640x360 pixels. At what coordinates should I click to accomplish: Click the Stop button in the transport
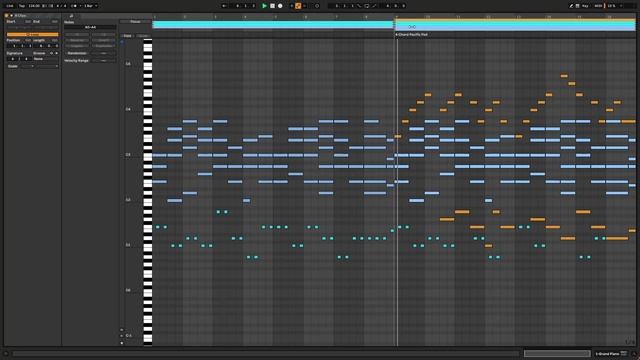pos(272,6)
